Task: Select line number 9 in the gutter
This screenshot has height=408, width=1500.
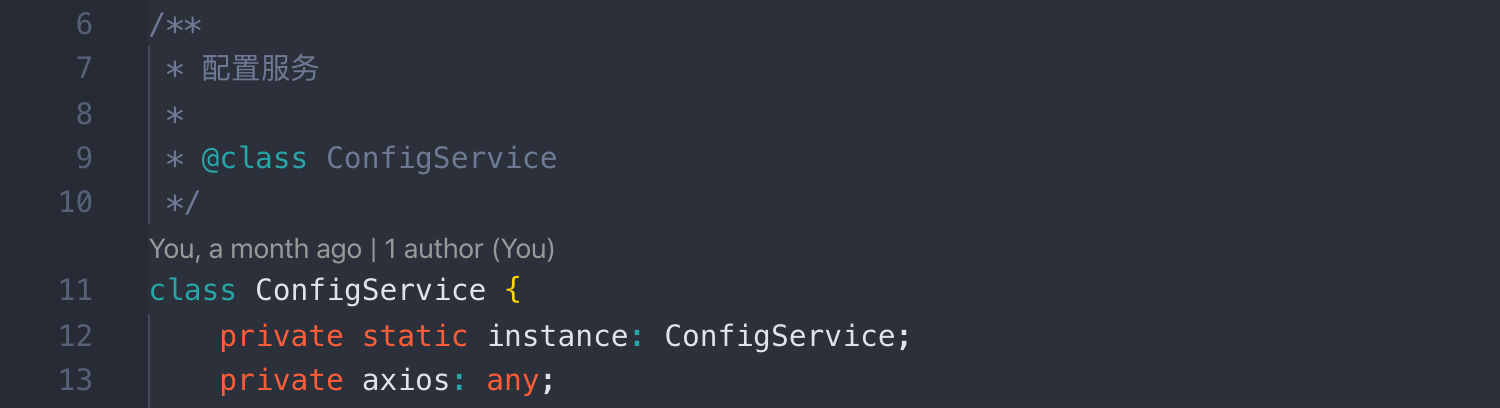Action: click(x=83, y=158)
